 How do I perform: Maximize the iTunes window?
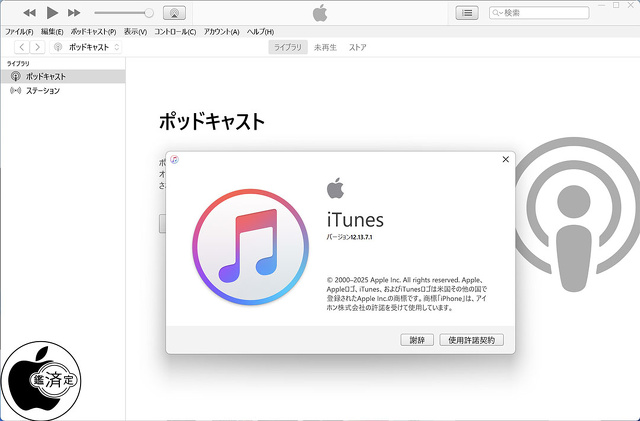coord(616,5)
